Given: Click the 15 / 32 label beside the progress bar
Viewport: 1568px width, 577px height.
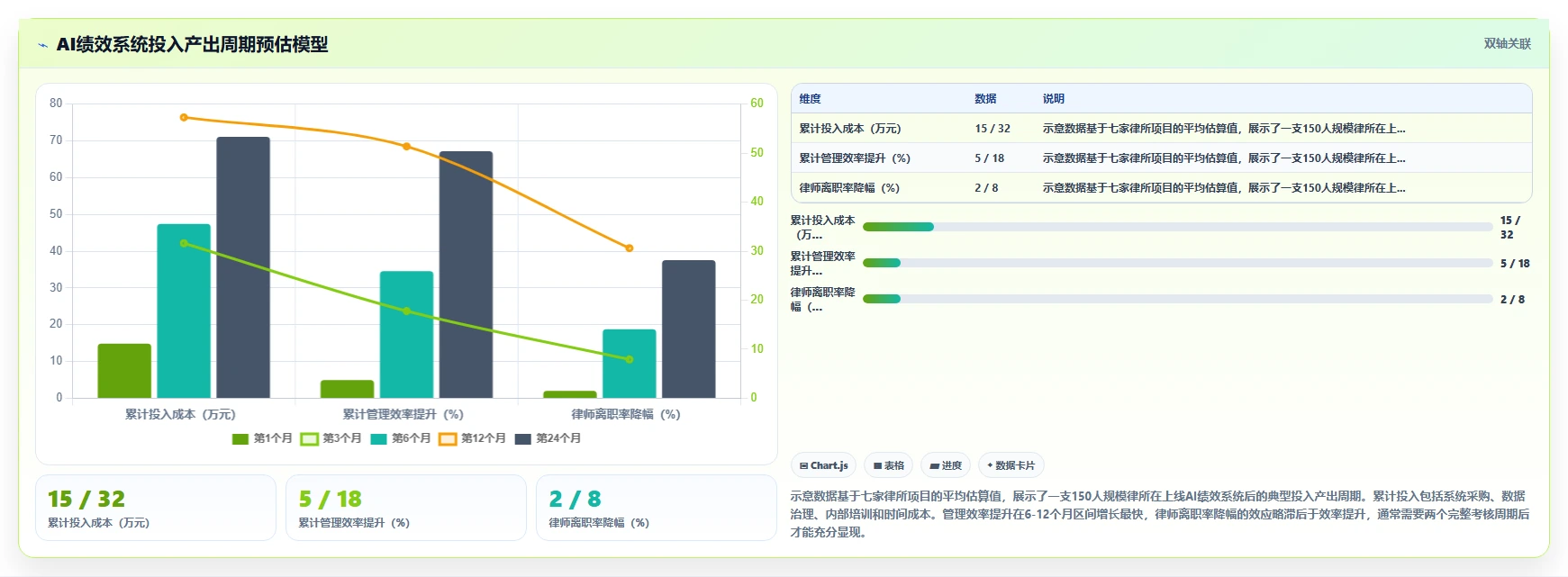Looking at the screenshot, I should (x=1510, y=227).
